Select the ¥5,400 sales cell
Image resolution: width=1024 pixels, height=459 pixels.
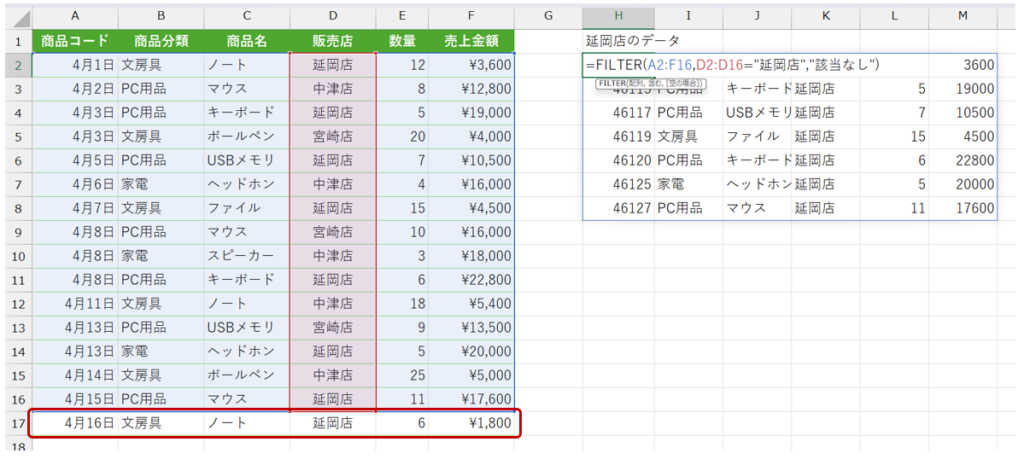coord(472,304)
